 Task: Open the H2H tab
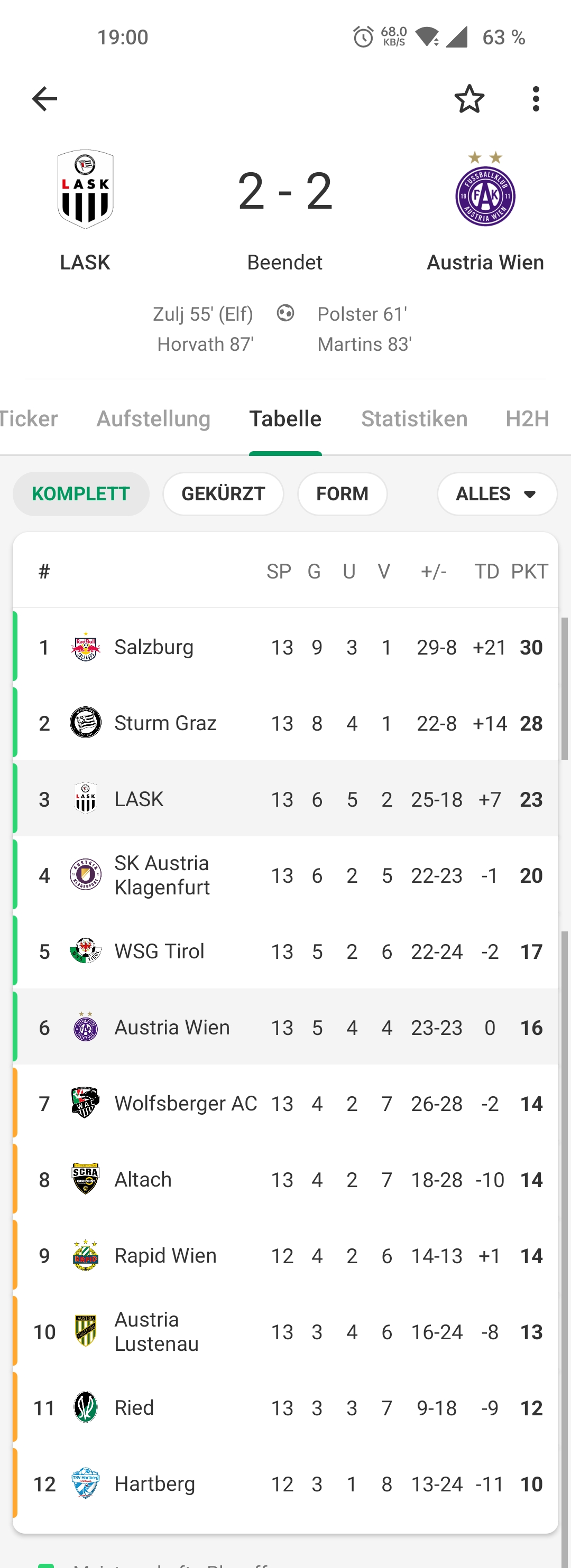point(528,419)
